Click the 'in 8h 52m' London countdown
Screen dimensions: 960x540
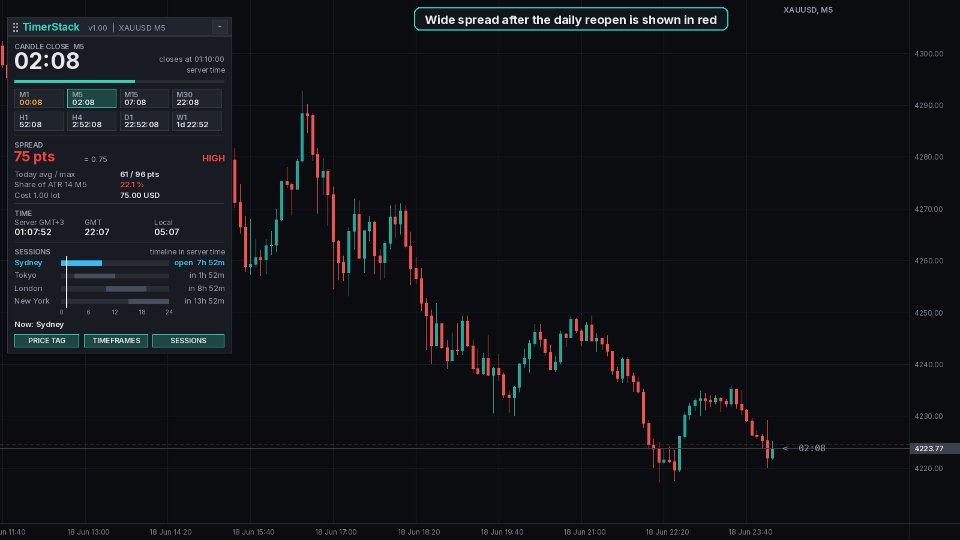click(x=207, y=288)
